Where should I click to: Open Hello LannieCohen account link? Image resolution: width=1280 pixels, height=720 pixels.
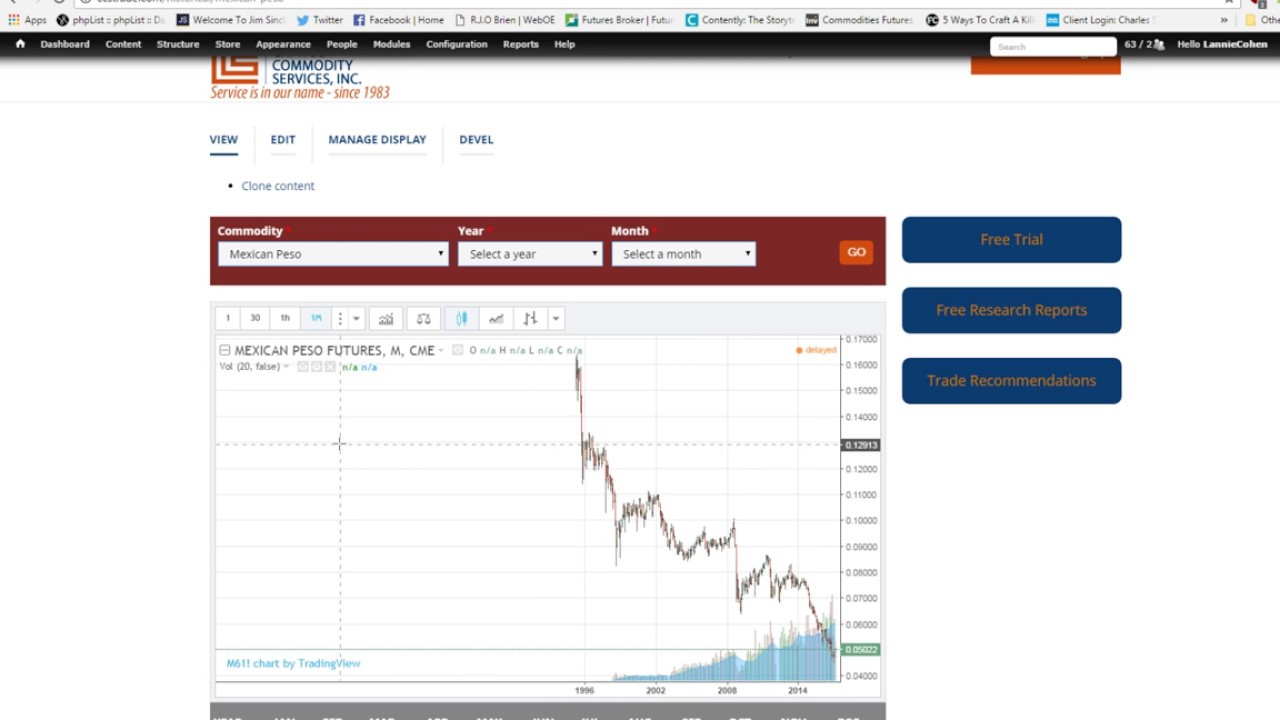click(1222, 44)
